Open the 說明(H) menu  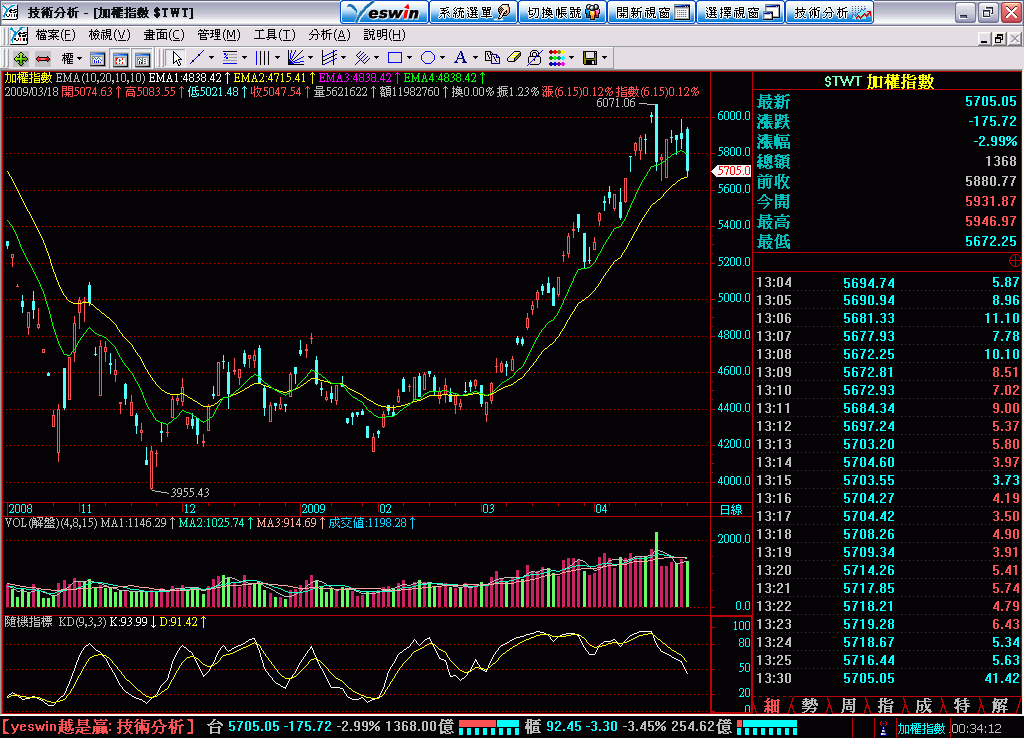pyautogui.click(x=384, y=35)
